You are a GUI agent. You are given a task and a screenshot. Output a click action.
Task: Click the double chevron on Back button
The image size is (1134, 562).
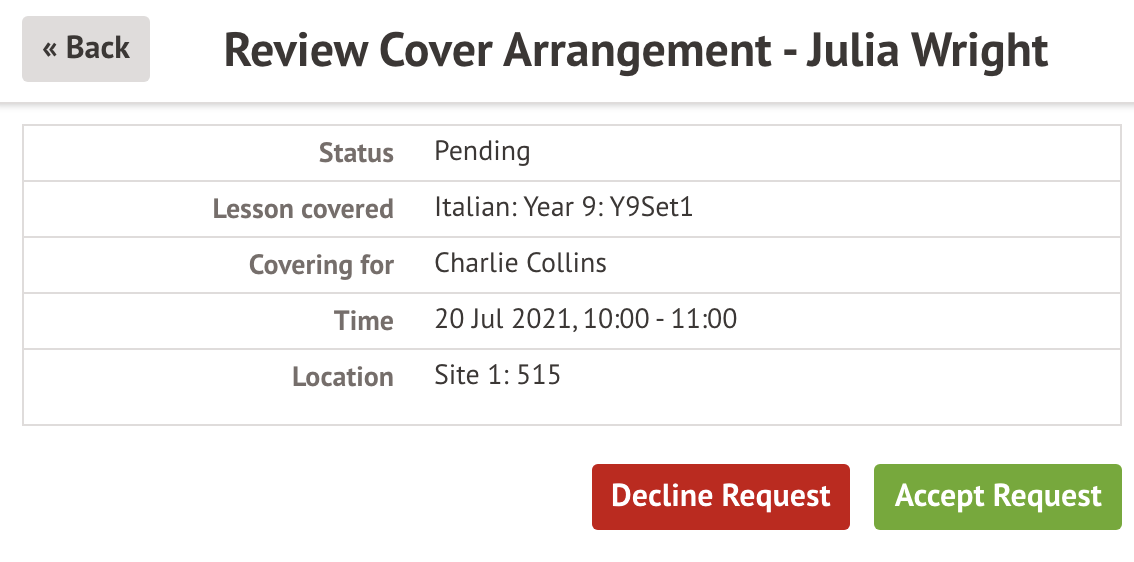click(50, 48)
